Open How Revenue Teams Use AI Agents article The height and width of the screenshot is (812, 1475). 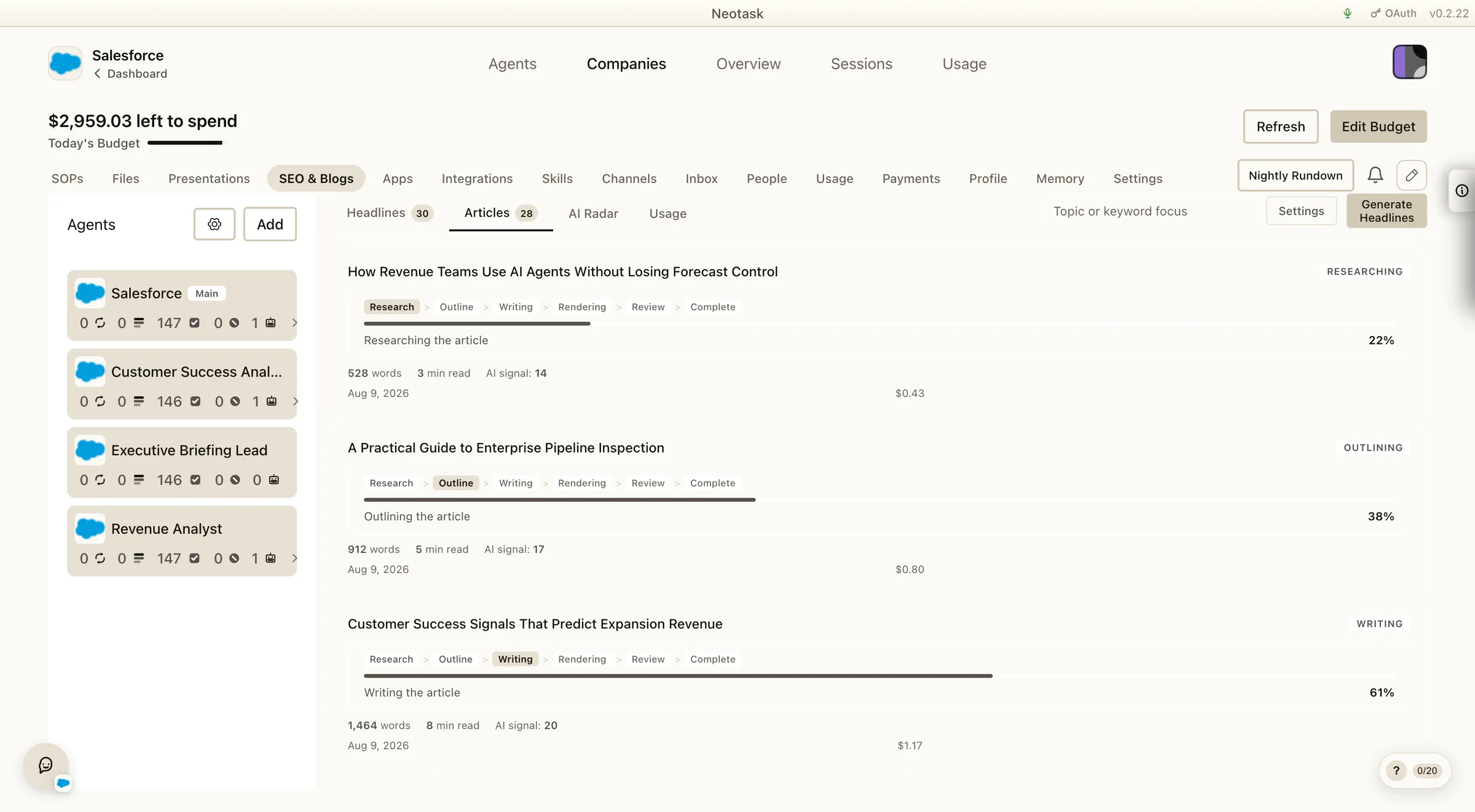[562, 271]
